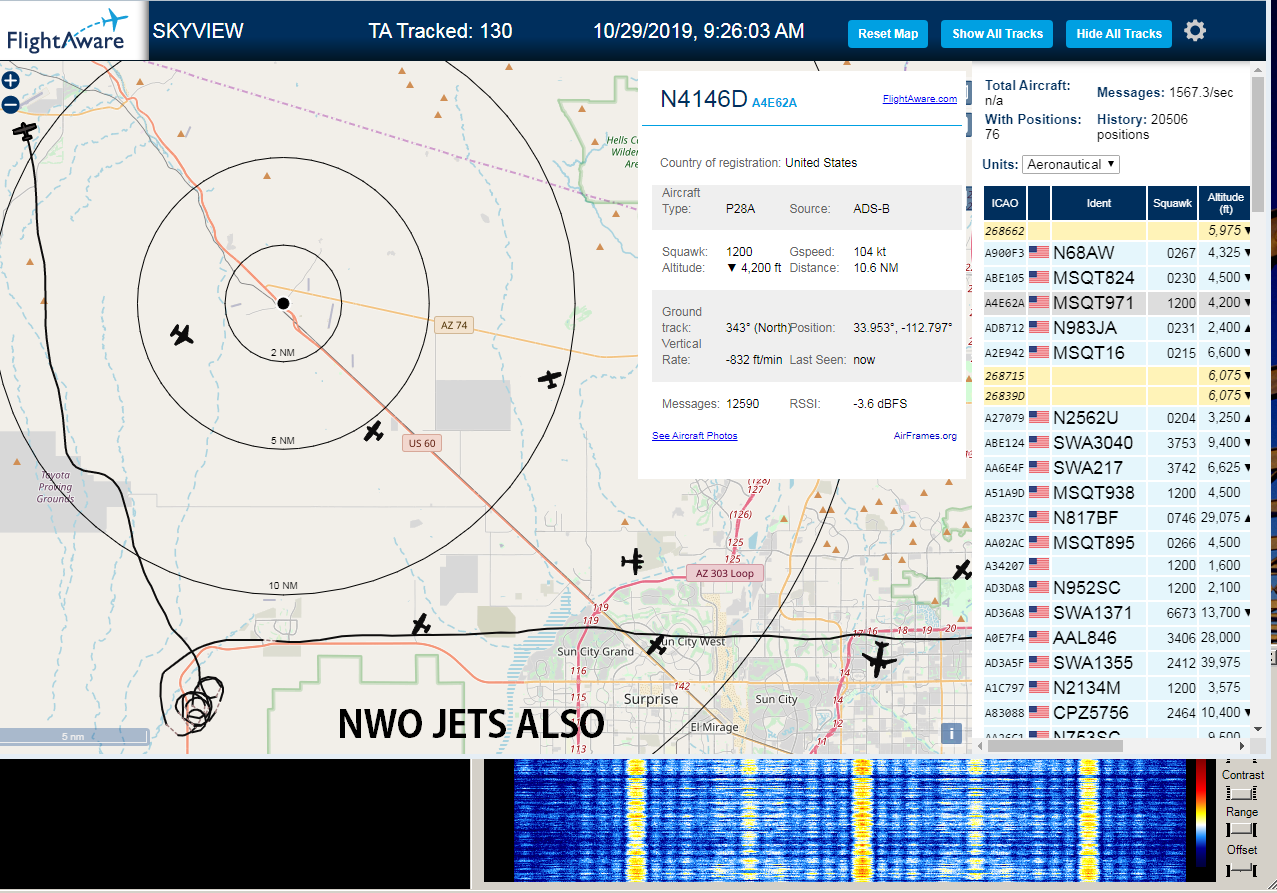The image size is (1277, 893).
Task: Click the US flag in MSQT824 row
Action: click(1039, 278)
